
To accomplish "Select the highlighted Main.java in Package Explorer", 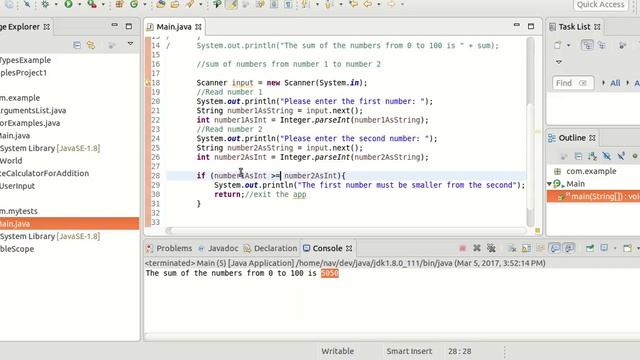I will click(69, 224).
